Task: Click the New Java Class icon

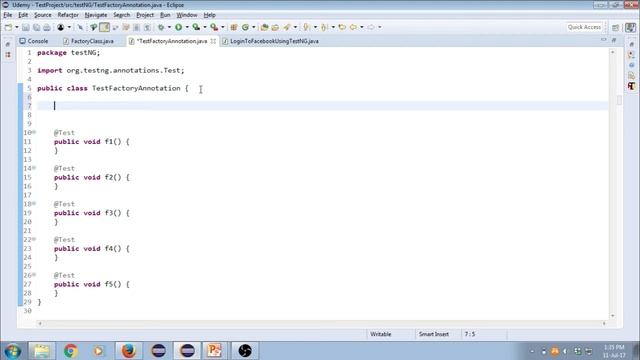Action: click(x=245, y=27)
